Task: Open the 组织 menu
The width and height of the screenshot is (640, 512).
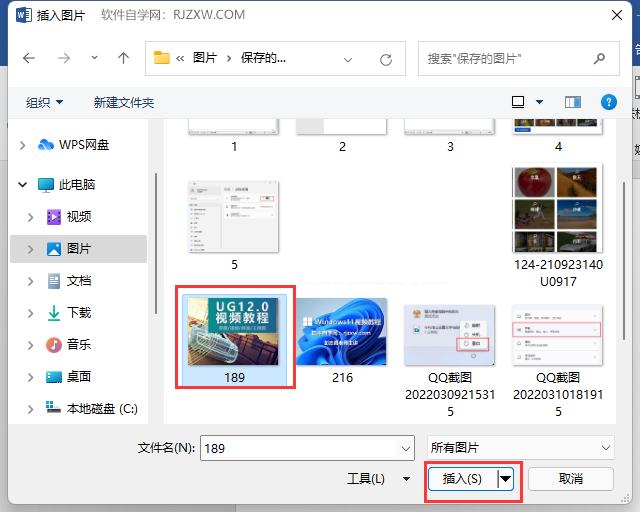Action: pyautogui.click(x=44, y=102)
